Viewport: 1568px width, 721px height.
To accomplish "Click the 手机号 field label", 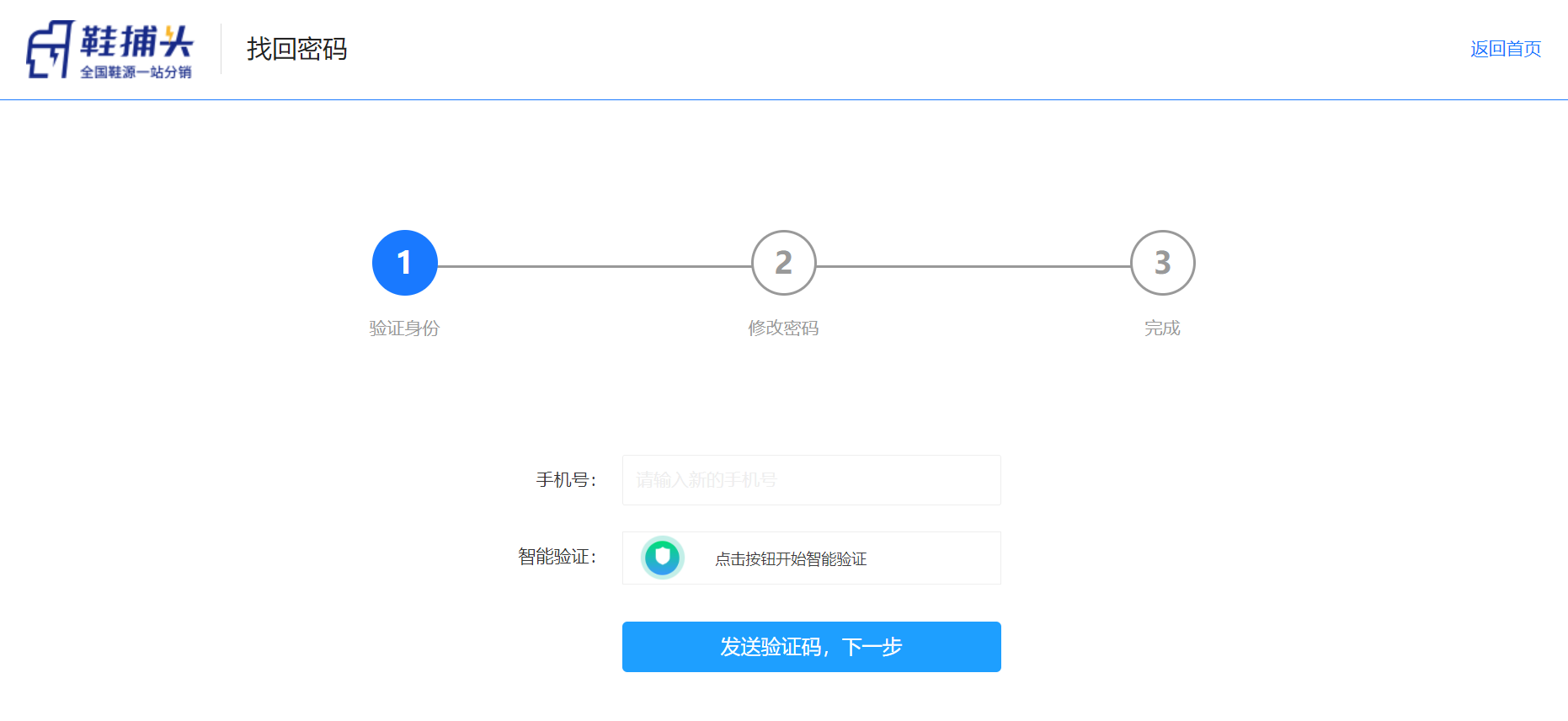I will [565, 480].
